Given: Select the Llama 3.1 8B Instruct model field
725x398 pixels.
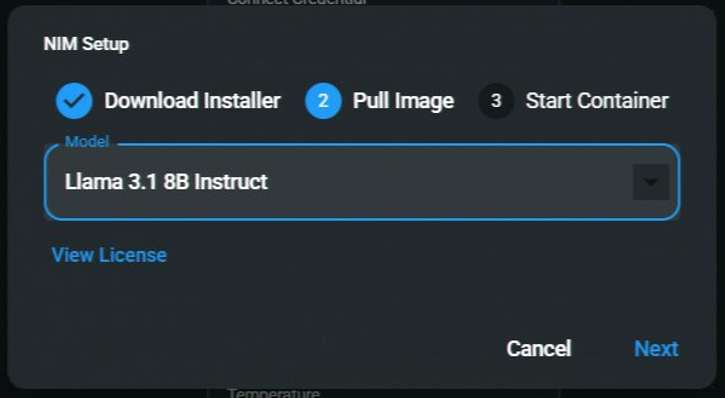Looking at the screenshot, I should pyautogui.click(x=362, y=182).
